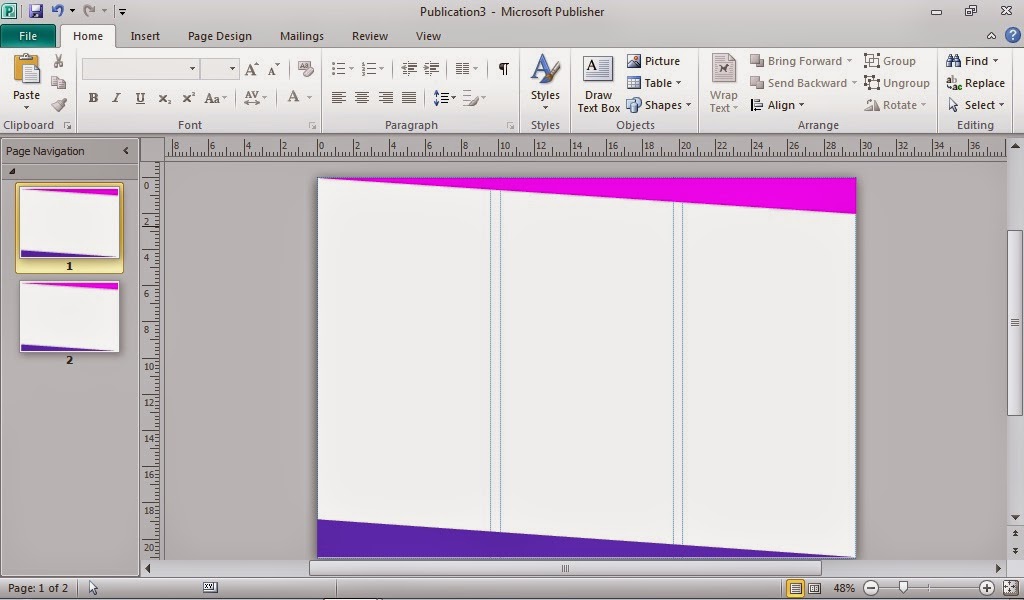The height and width of the screenshot is (600, 1024).
Task: Switch to single page view
Action: pyautogui.click(x=795, y=588)
